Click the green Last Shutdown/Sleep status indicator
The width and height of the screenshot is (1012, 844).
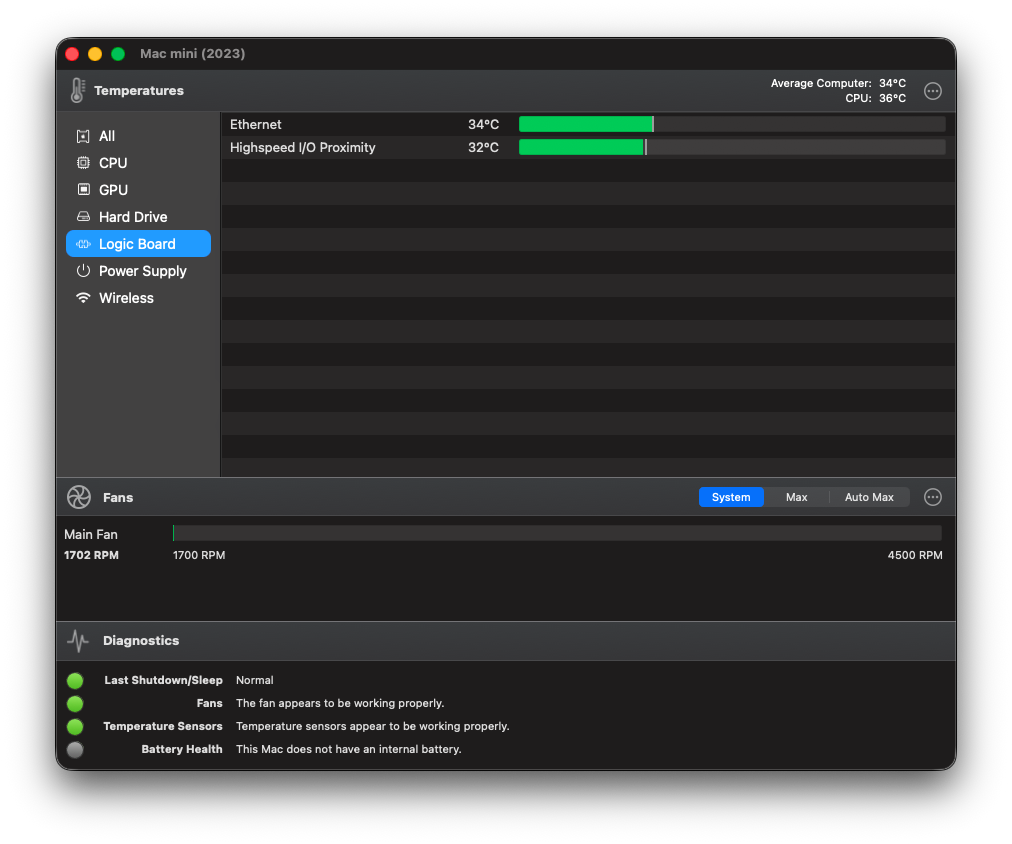pyautogui.click(x=75, y=681)
